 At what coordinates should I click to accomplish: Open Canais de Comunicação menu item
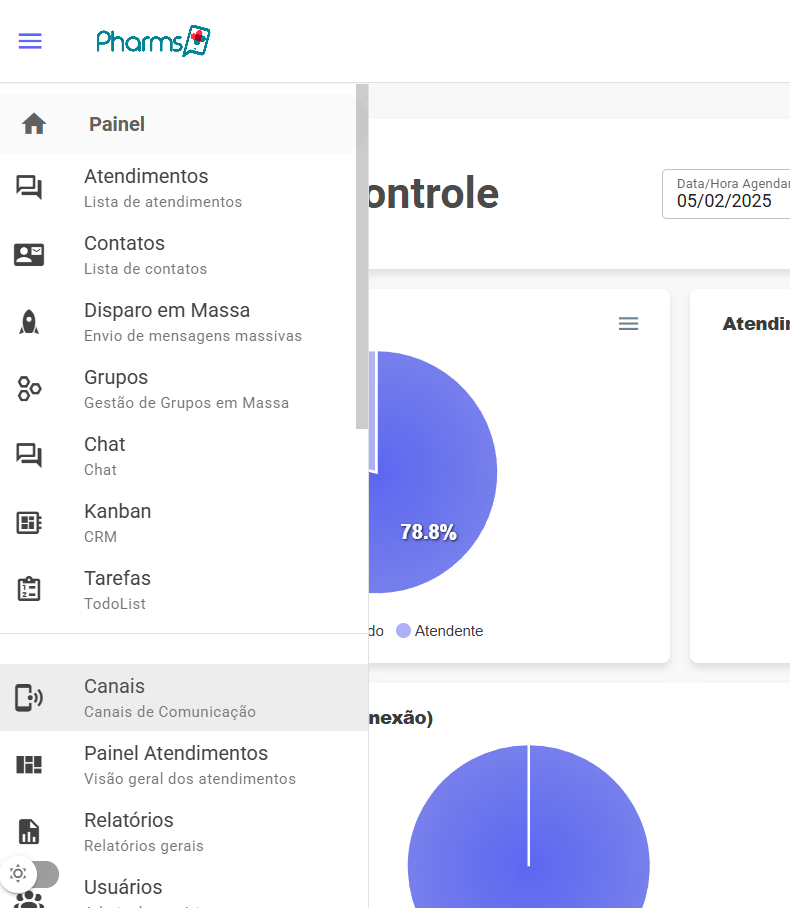coord(184,698)
